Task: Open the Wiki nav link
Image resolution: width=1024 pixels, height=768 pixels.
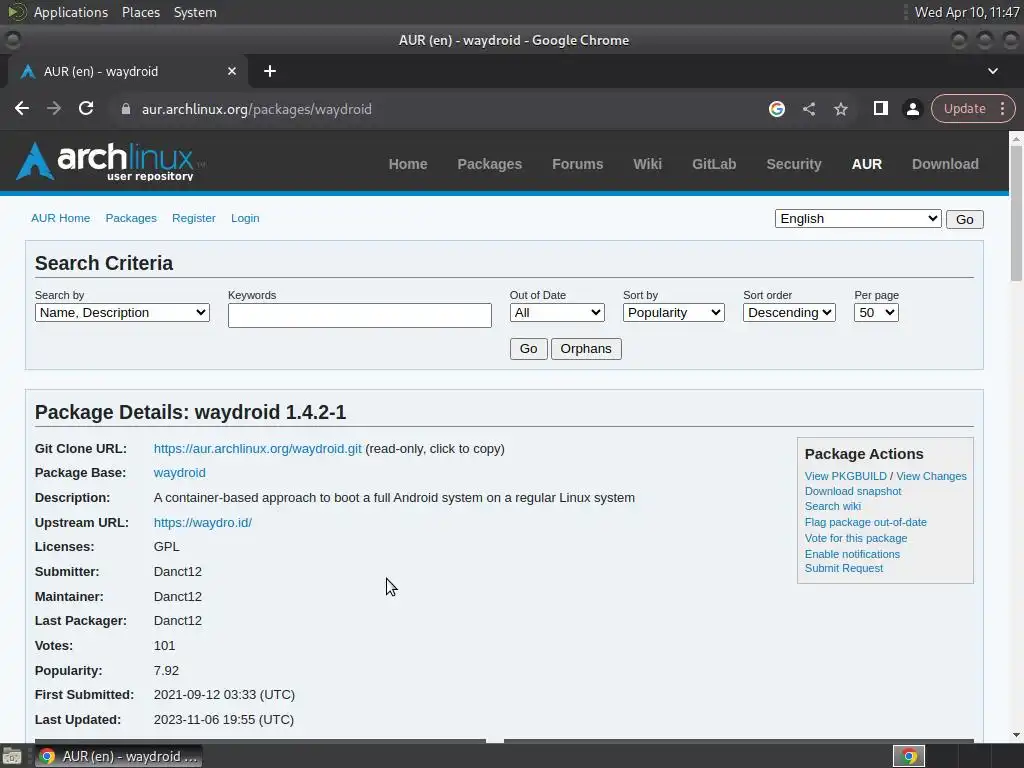Action: click(x=647, y=164)
